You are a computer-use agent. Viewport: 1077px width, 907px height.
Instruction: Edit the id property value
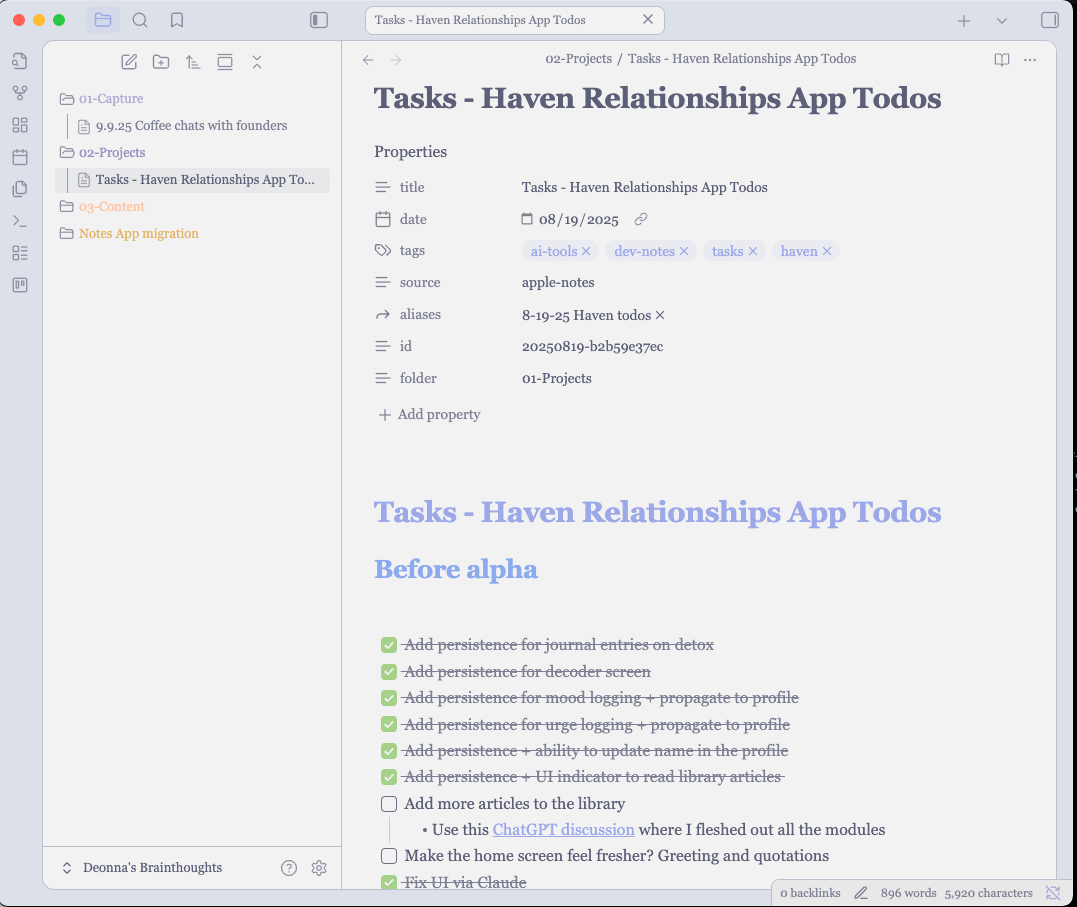pos(592,346)
